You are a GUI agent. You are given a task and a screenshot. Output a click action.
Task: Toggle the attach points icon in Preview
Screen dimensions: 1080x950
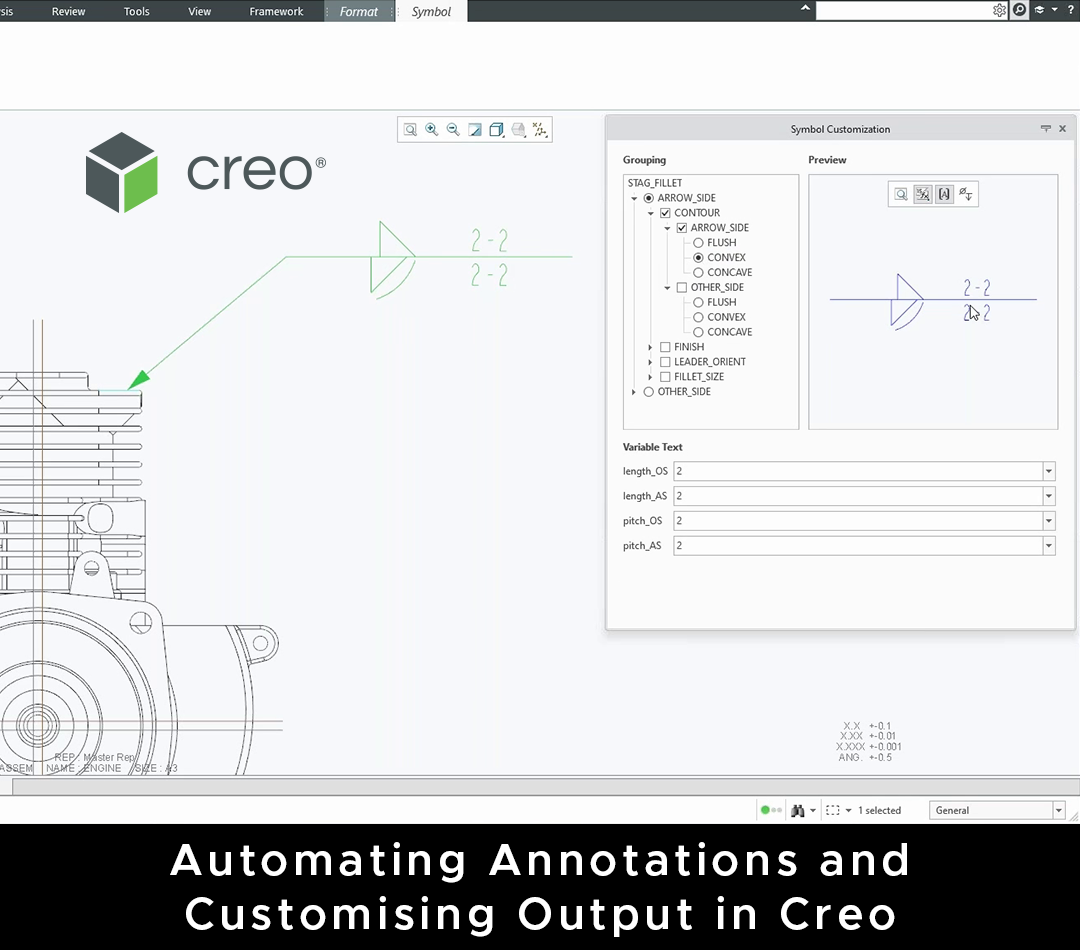(923, 194)
